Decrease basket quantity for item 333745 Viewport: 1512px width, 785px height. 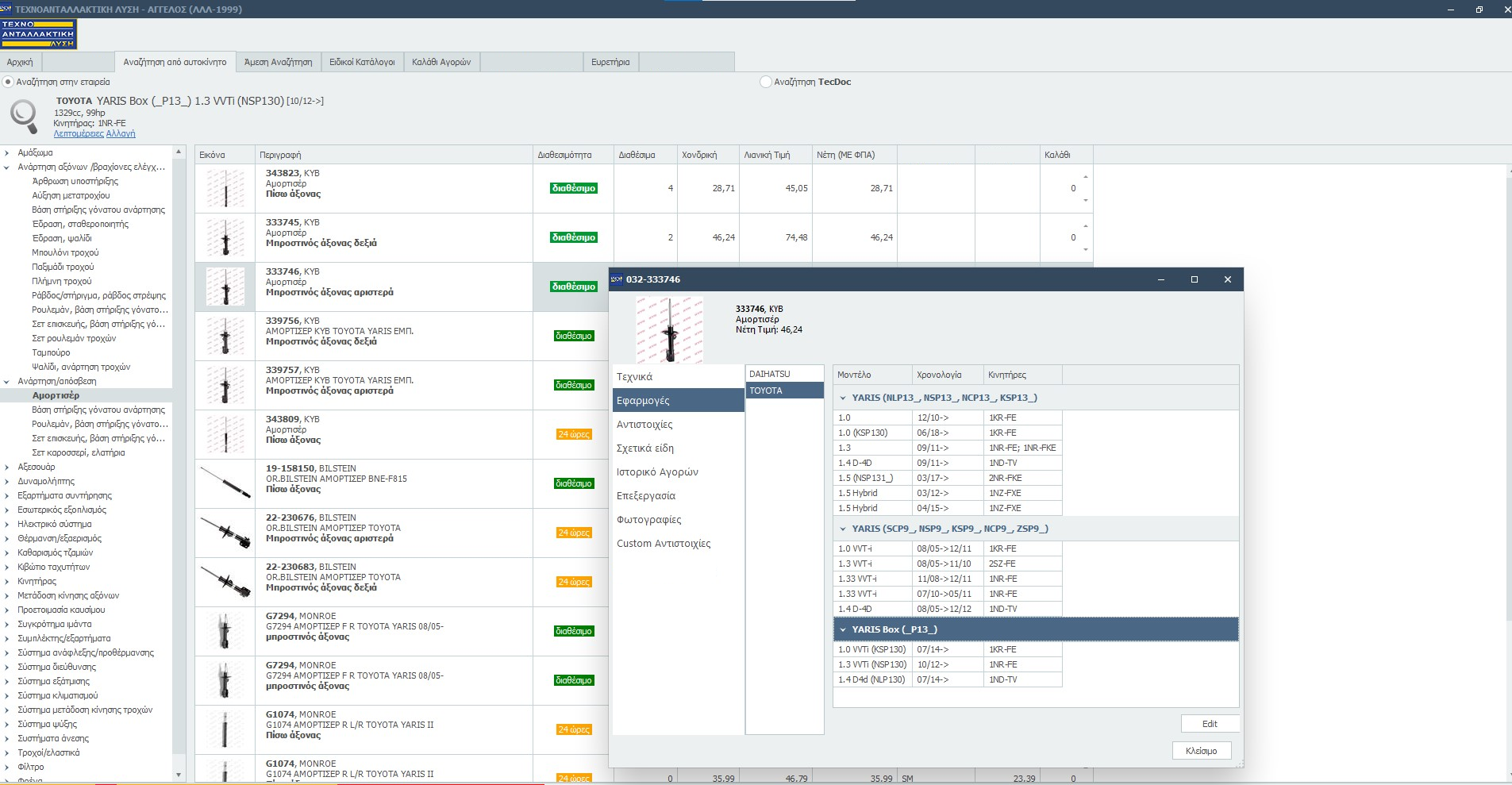tap(1085, 249)
